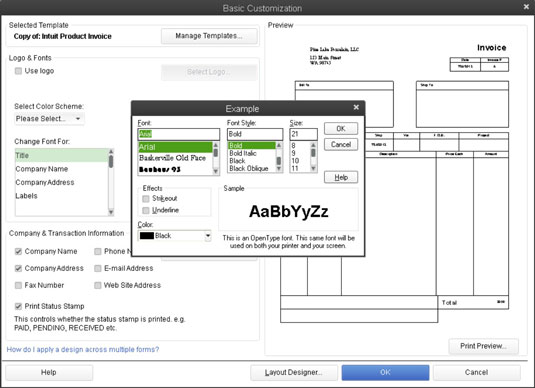
Task: Select Title in Change Font For list
Action: (61, 156)
